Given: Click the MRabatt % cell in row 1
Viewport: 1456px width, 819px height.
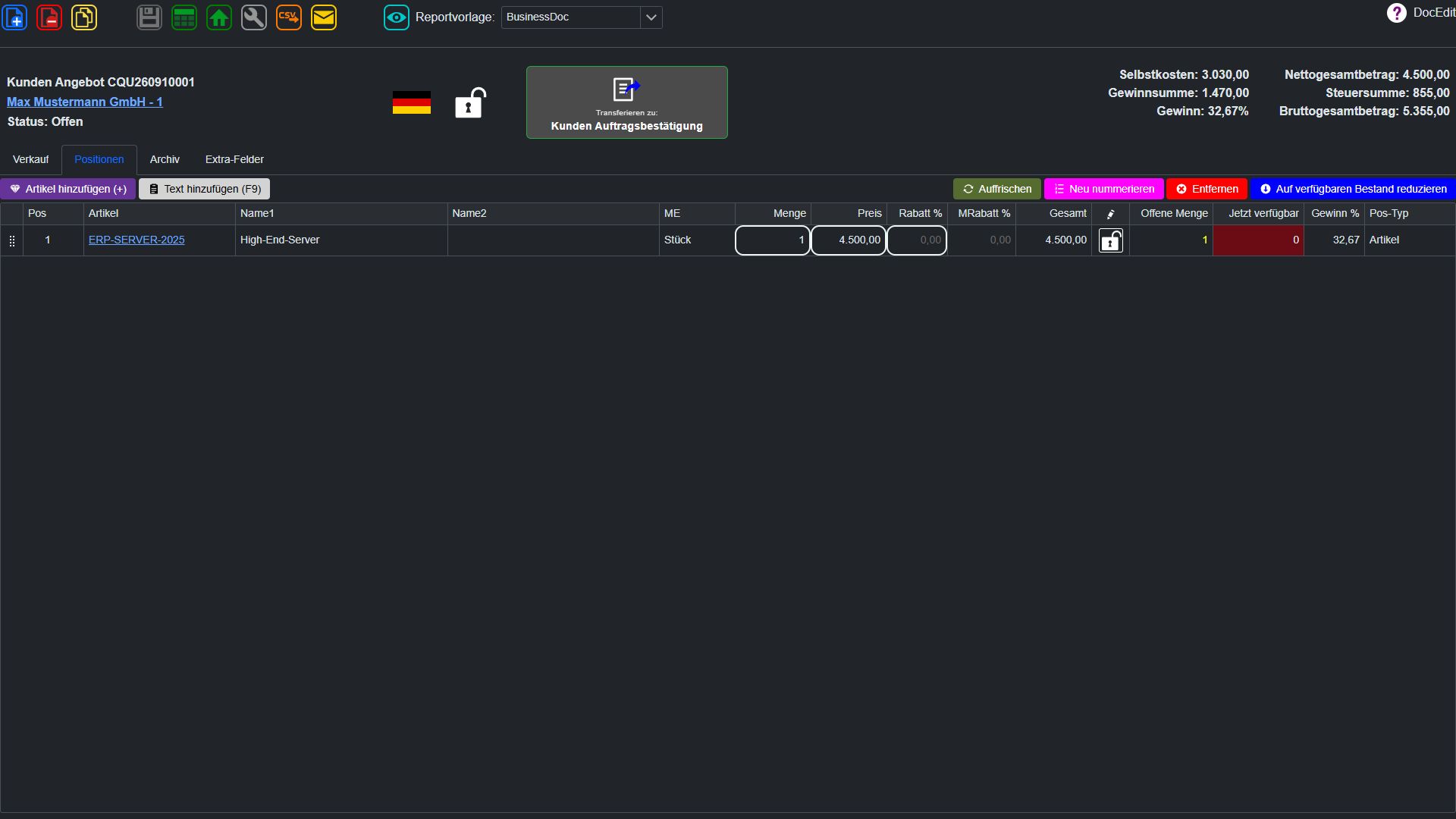Looking at the screenshot, I should click(x=982, y=240).
